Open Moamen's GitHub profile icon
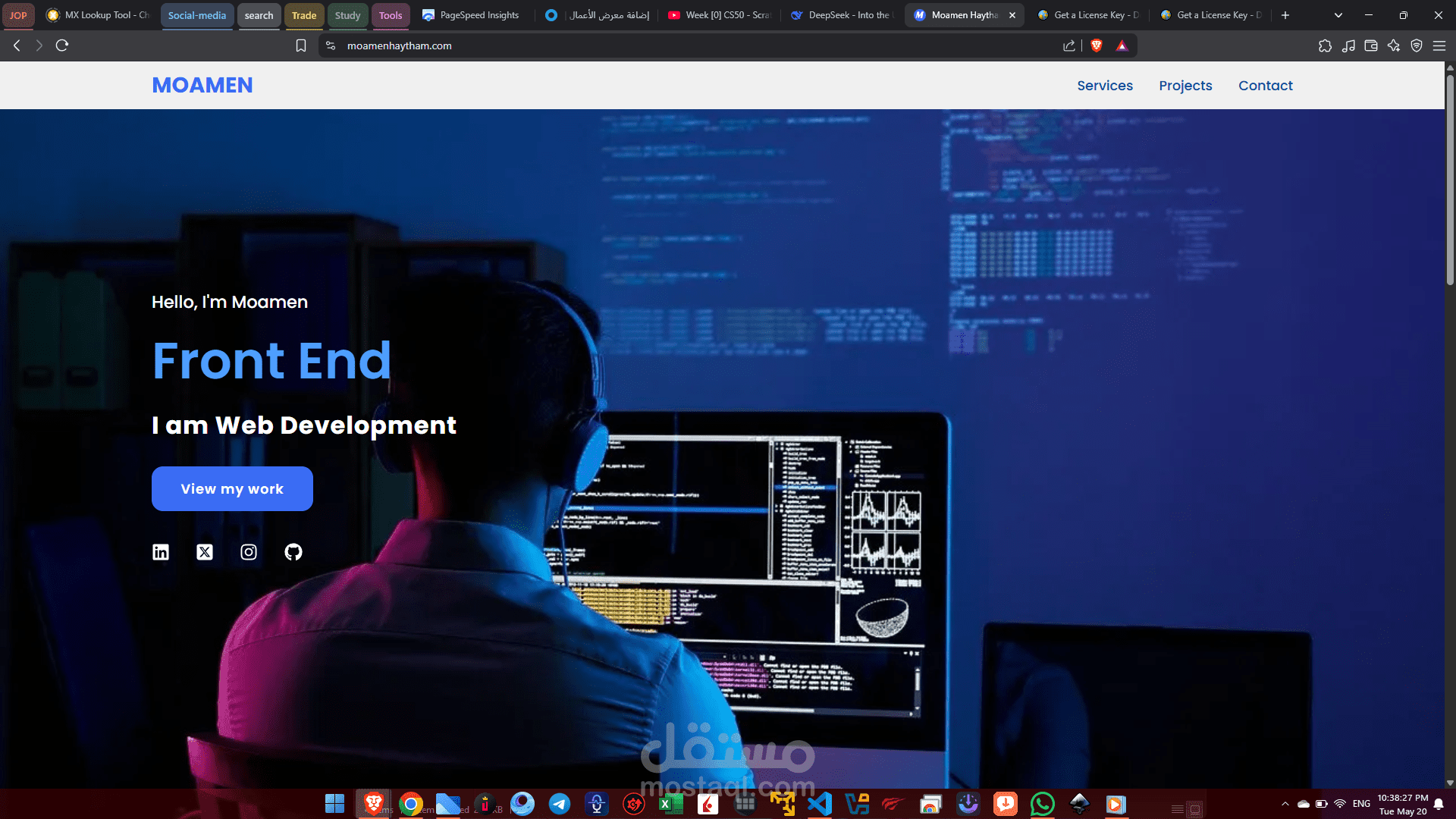Image resolution: width=1456 pixels, height=819 pixels. pyautogui.click(x=293, y=552)
